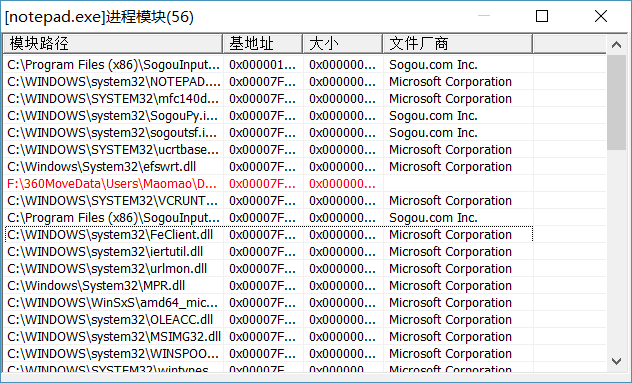Select the OLEACC.dll module row

(268, 320)
